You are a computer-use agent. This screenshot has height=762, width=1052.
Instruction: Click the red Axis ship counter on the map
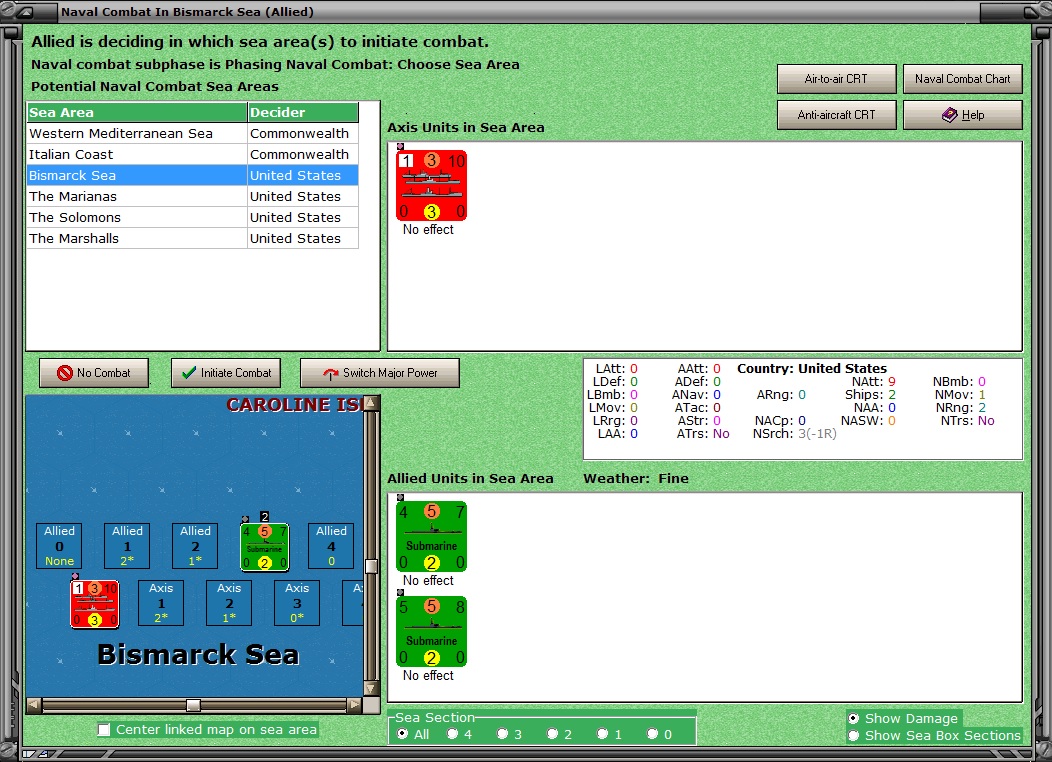[95, 604]
